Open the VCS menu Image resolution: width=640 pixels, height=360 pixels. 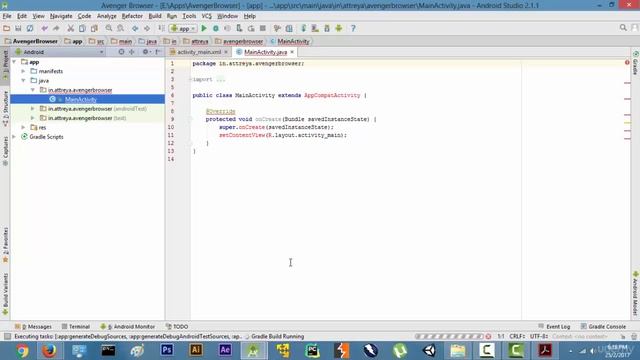[x=207, y=16]
